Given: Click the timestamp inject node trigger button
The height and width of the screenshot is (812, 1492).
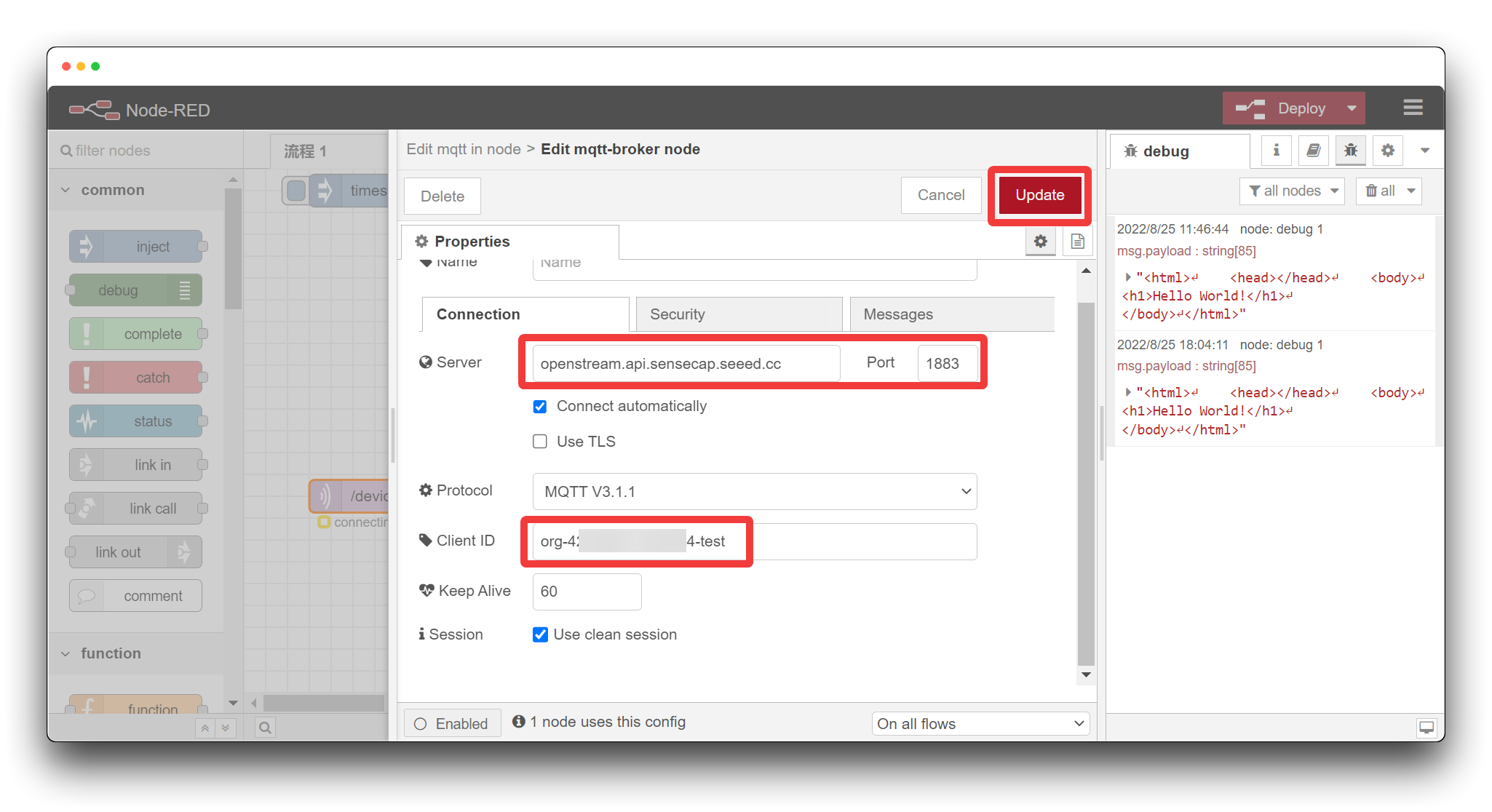Looking at the screenshot, I should [x=296, y=191].
